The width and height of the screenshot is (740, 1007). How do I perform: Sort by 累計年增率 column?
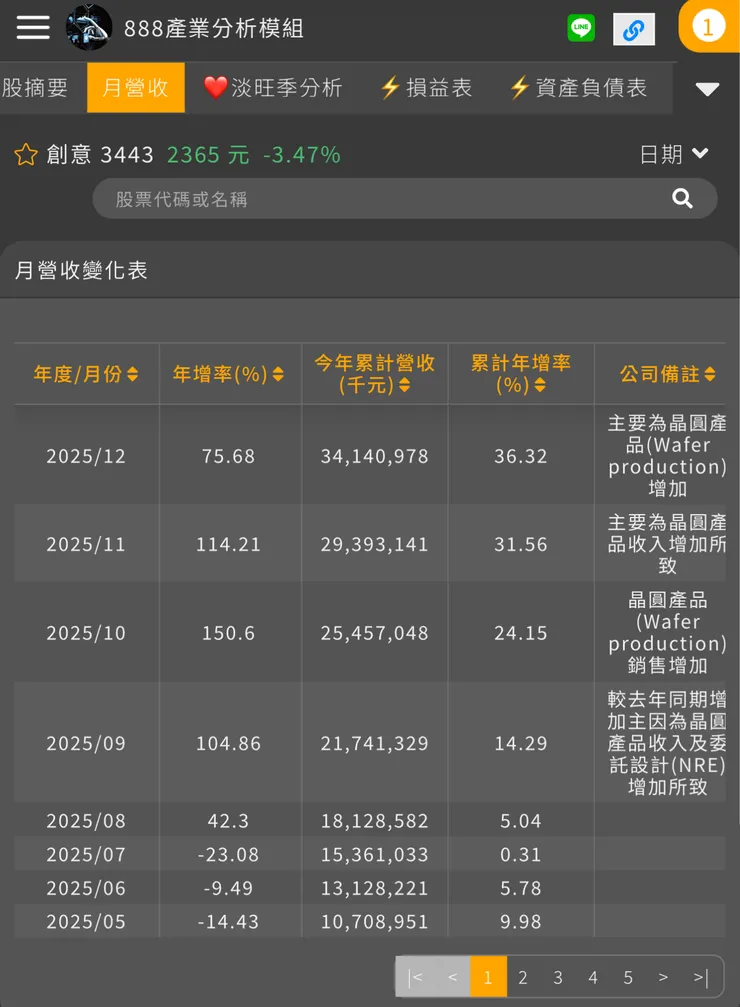tap(520, 374)
